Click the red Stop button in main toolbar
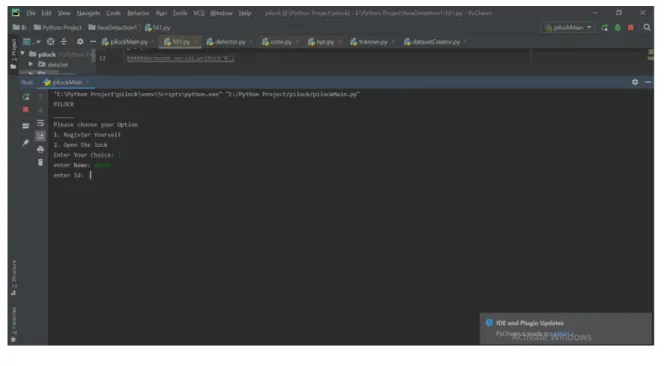Image resolution: width=664 pixels, height=366 pixels. coord(631,28)
